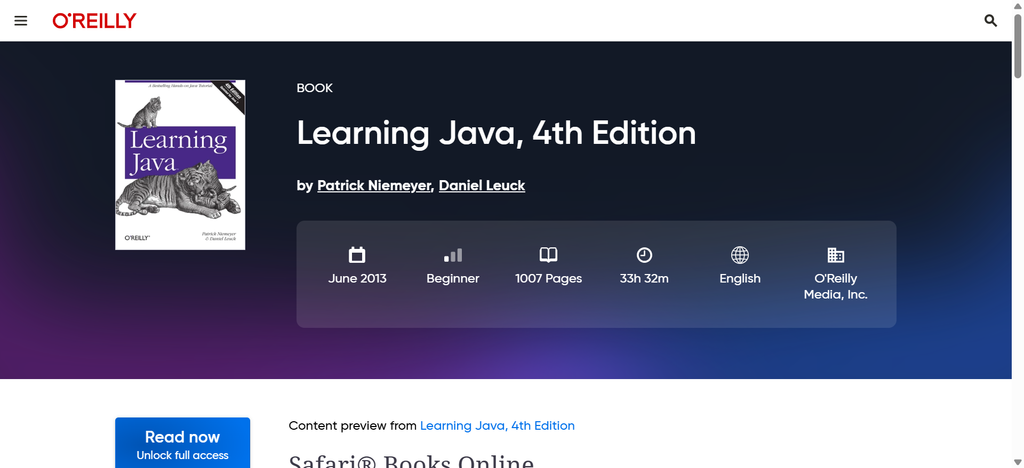Click the globe language icon
The image size is (1024, 468).
[740, 255]
